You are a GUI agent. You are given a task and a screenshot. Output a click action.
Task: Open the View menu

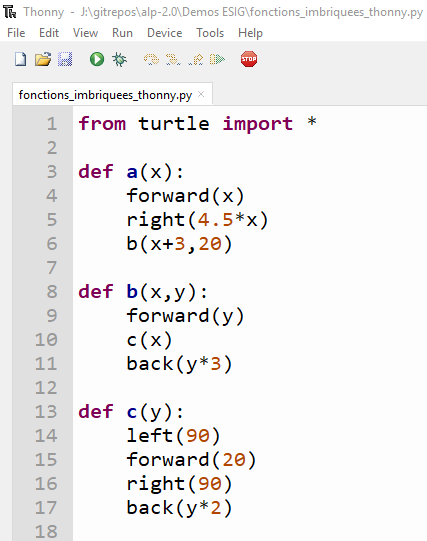tap(86, 33)
